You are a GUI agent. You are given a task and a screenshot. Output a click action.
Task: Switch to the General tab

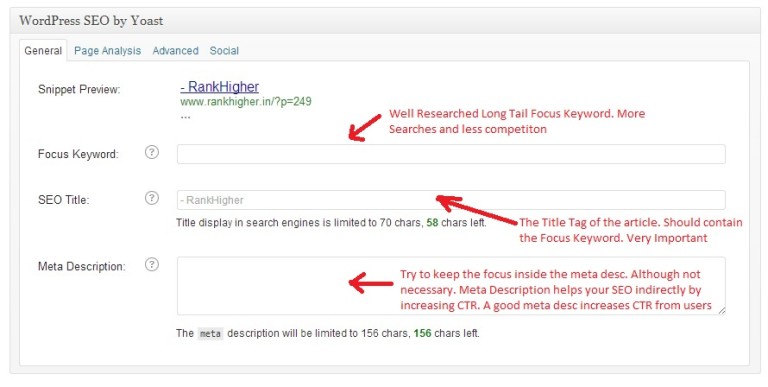point(43,50)
